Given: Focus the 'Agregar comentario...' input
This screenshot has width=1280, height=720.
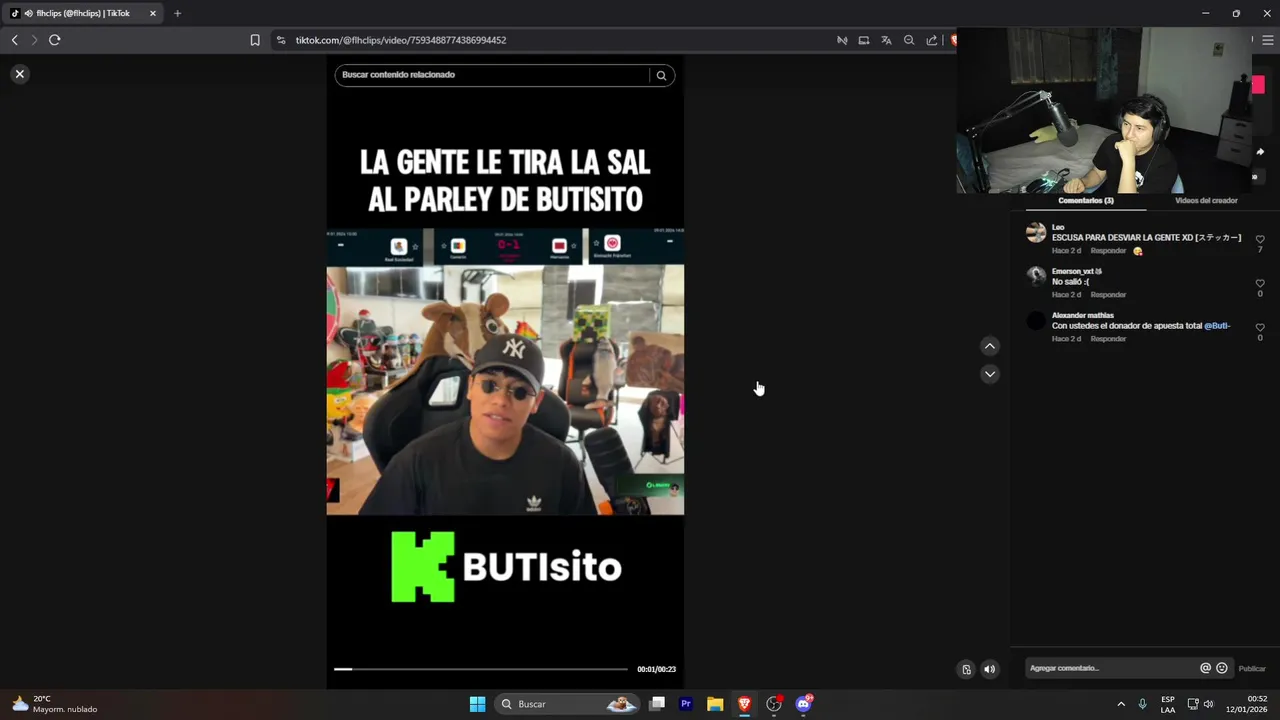Looking at the screenshot, I should pyautogui.click(x=1110, y=668).
